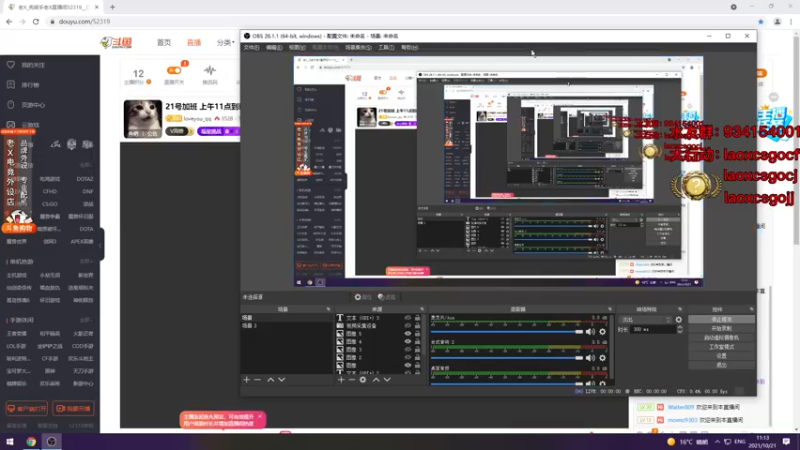Show hidden system tray icons chevron
Screen dimensions: 800x450
coord(717,441)
